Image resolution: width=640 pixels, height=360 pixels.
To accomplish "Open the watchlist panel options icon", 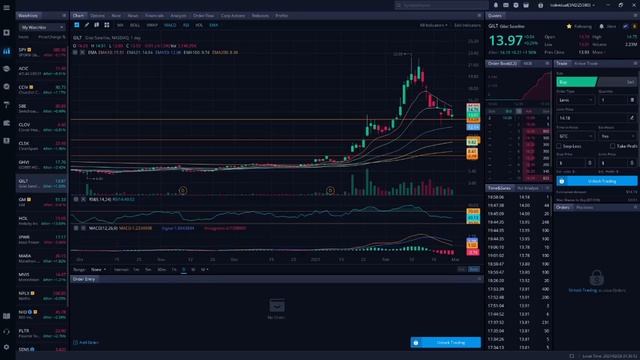I will coord(64,16).
